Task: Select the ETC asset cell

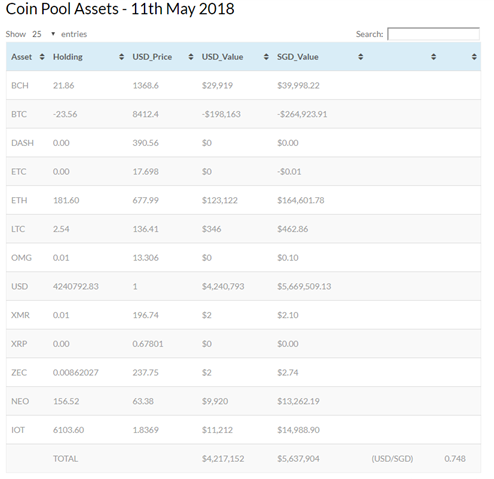Action: (x=19, y=172)
